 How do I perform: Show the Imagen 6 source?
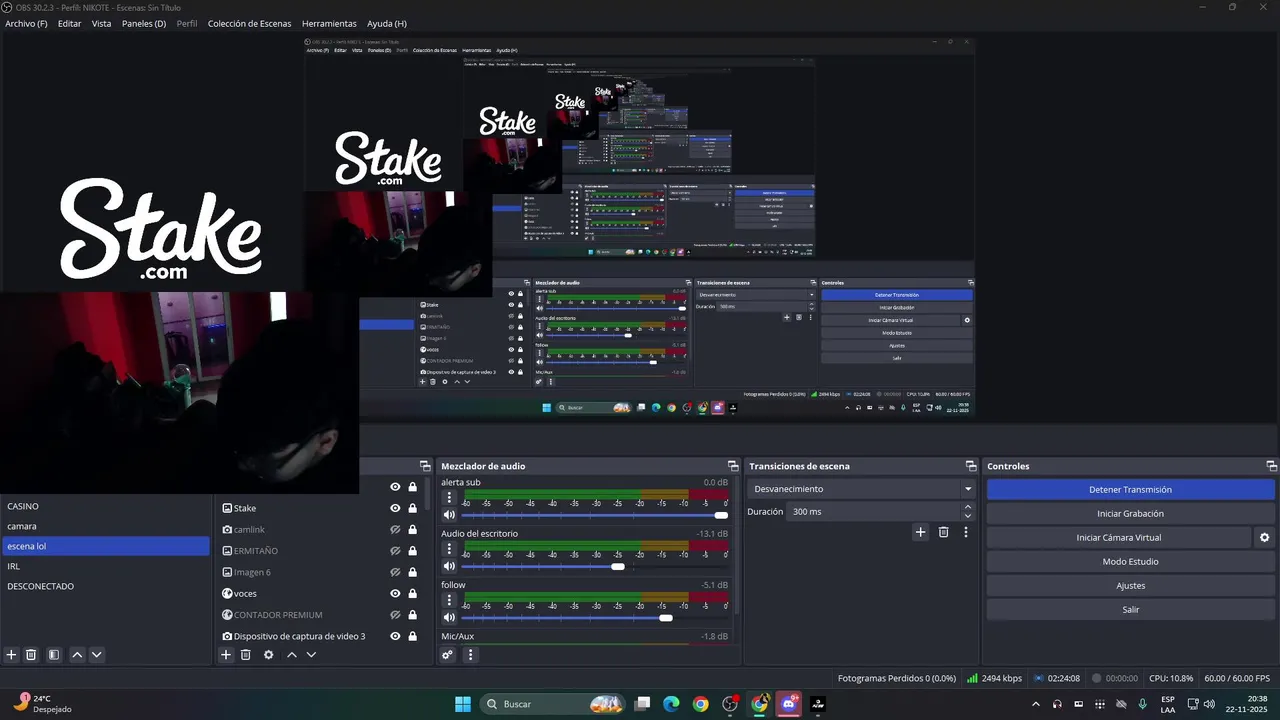coord(395,572)
